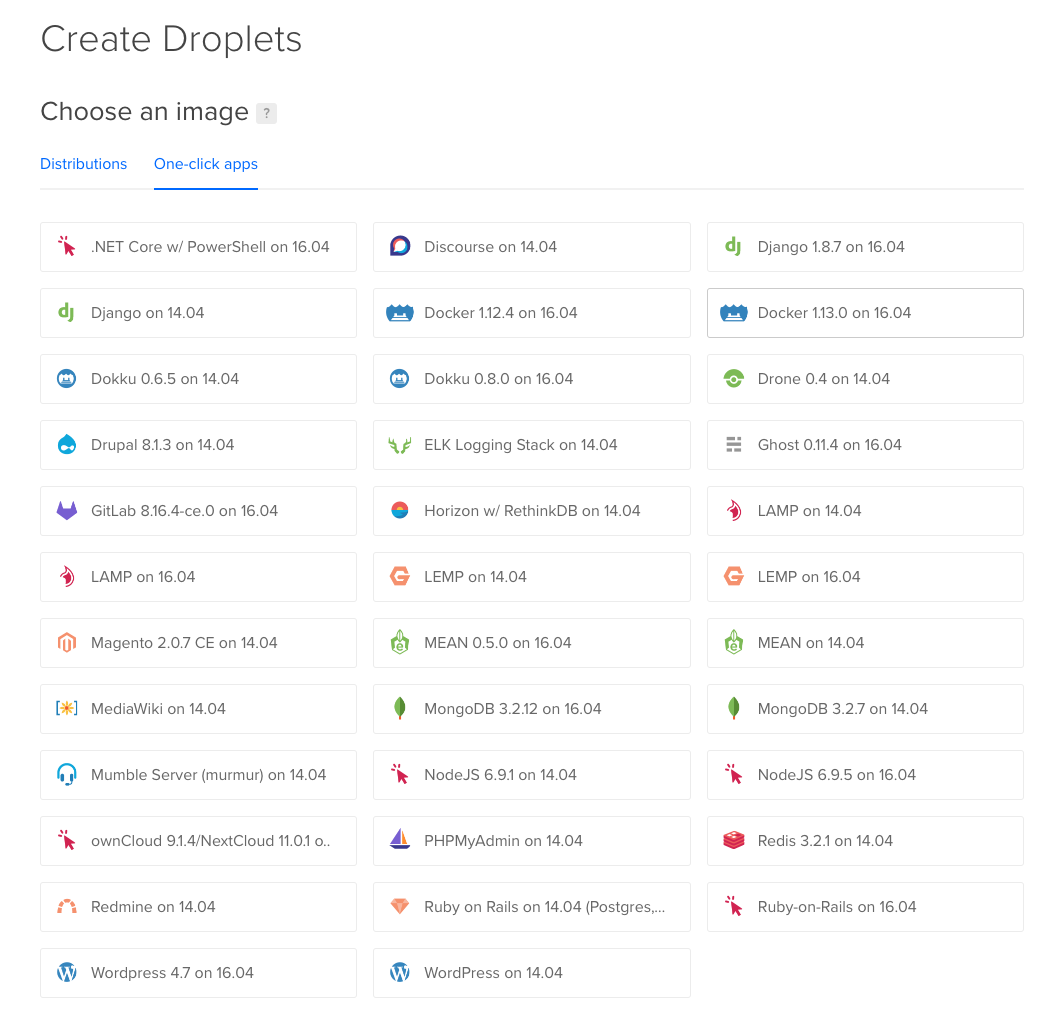Click the MongoDB leaf icon on MongoDB 3.2.12
This screenshot has height=1017, width=1041.
pyautogui.click(x=399, y=709)
